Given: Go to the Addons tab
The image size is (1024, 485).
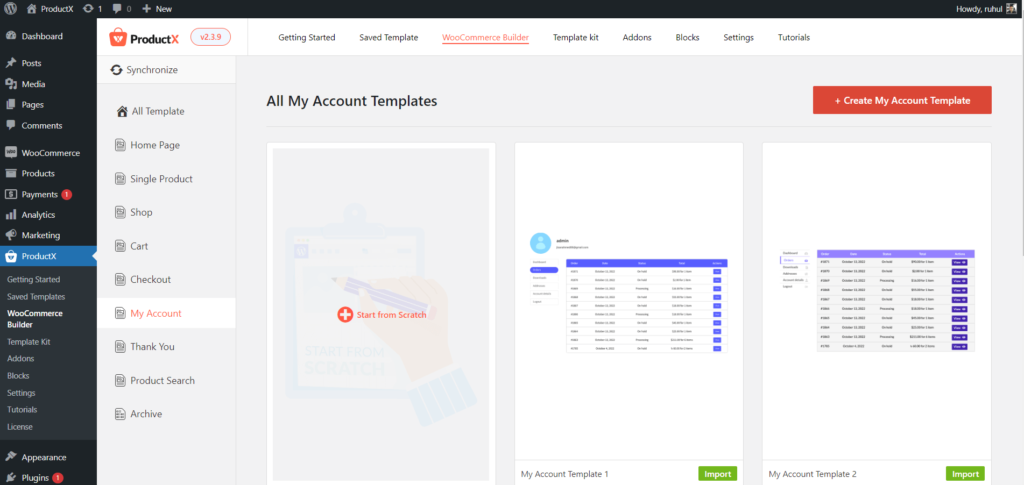Looking at the screenshot, I should 637,37.
